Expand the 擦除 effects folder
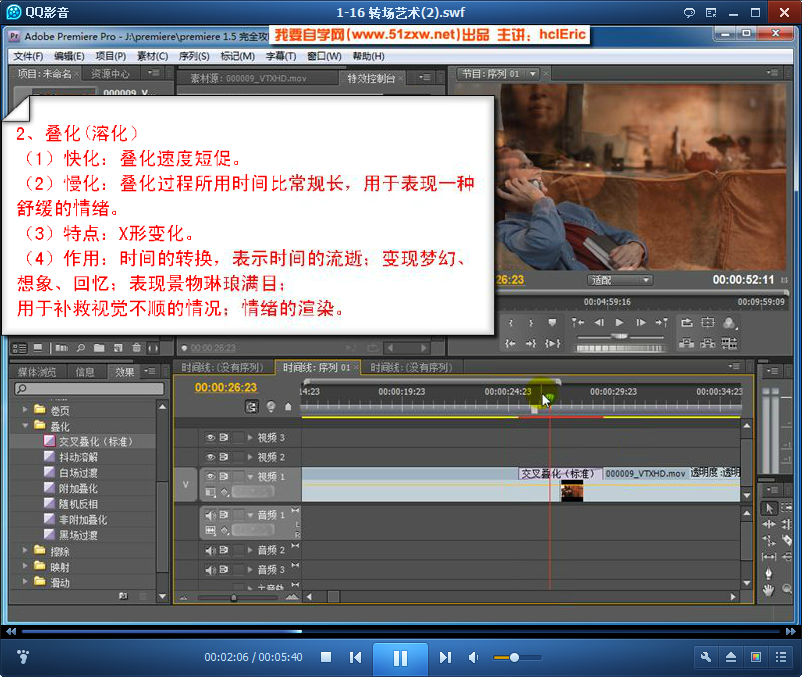Screen dimensions: 802x677 coord(26,551)
